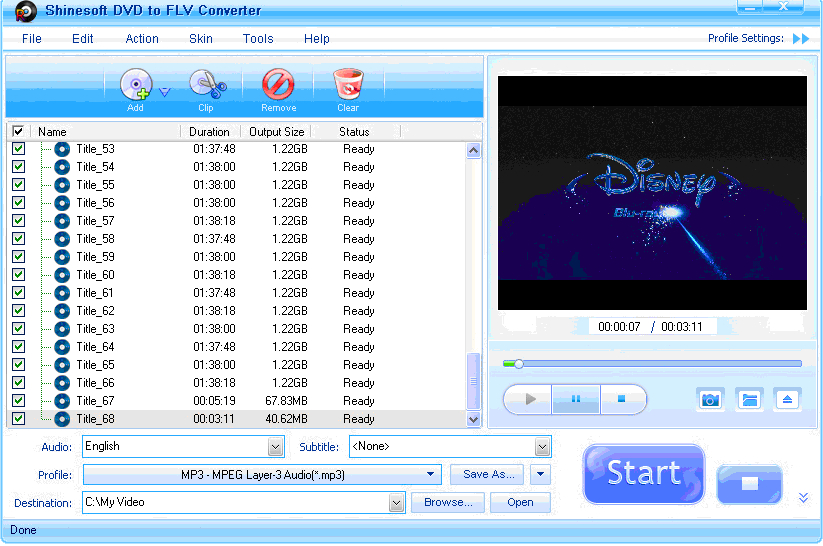Open the snapshot folder icon

pyautogui.click(x=749, y=400)
